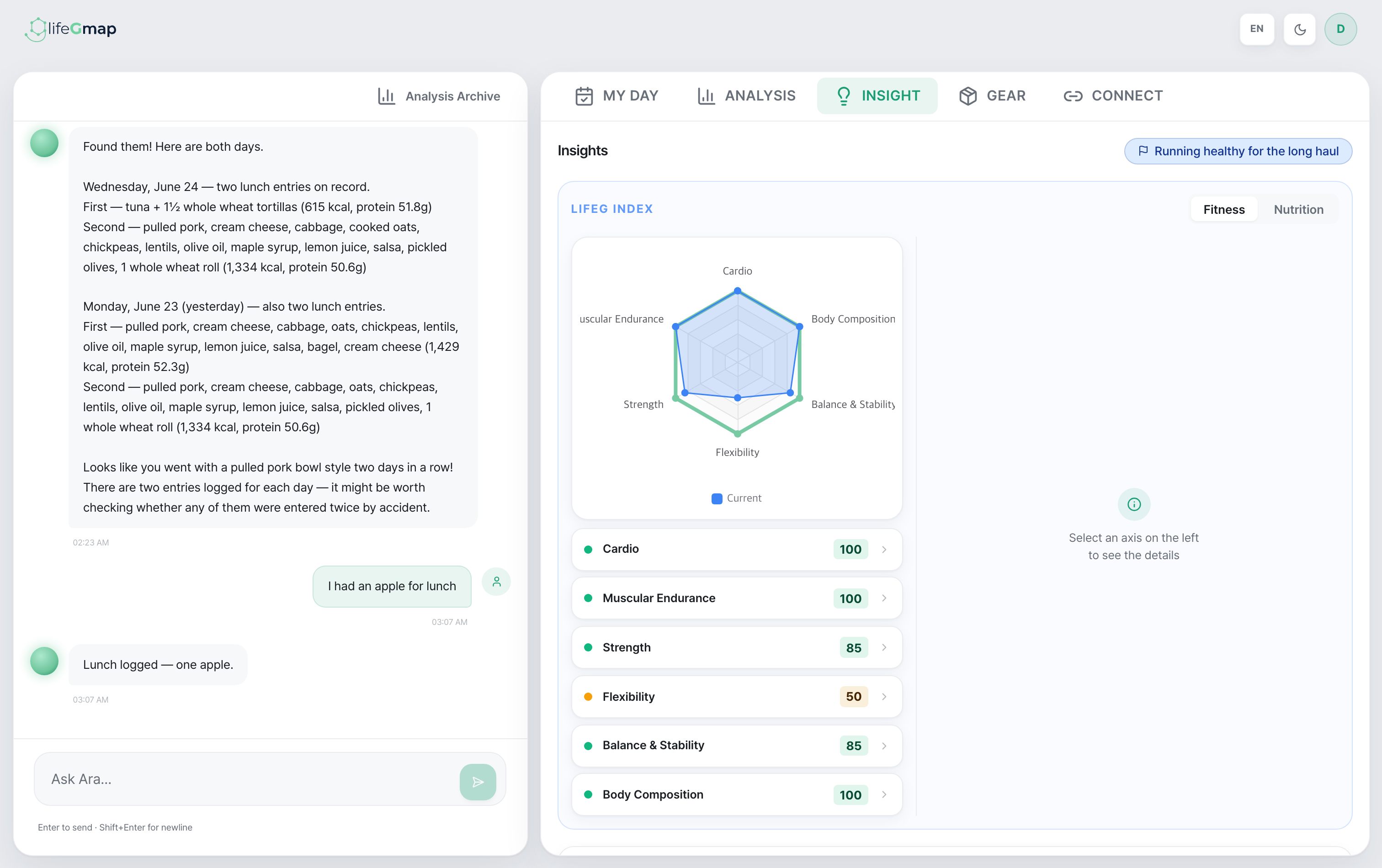Viewport: 1382px width, 868px height.
Task: Click the Body Composition label on radar chart
Action: point(853,319)
